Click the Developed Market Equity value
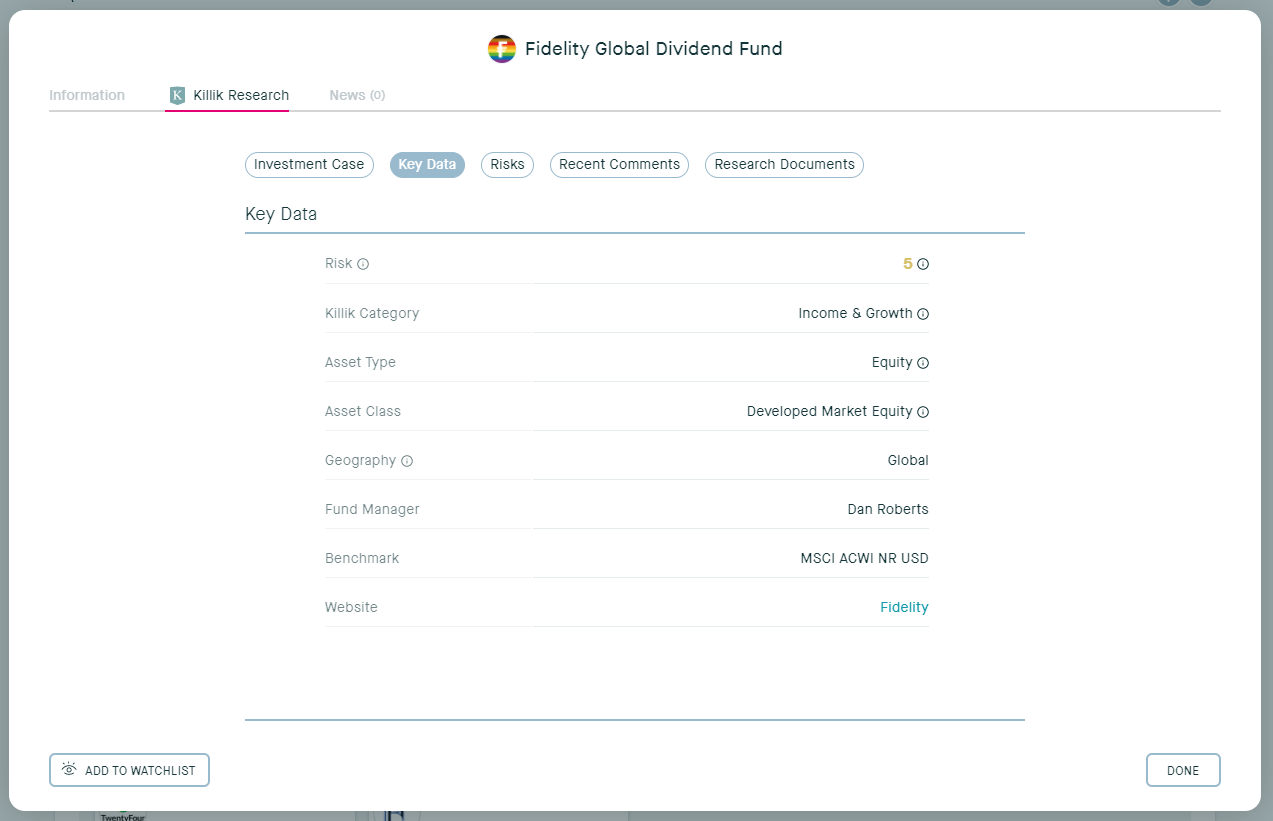The image size is (1273, 821). point(830,411)
